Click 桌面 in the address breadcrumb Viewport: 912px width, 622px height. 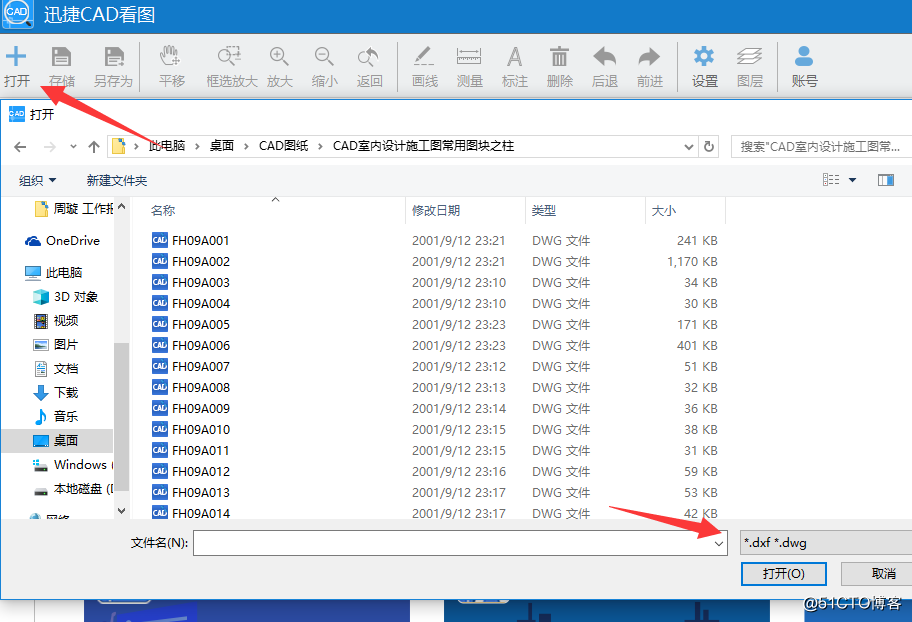click(x=222, y=145)
